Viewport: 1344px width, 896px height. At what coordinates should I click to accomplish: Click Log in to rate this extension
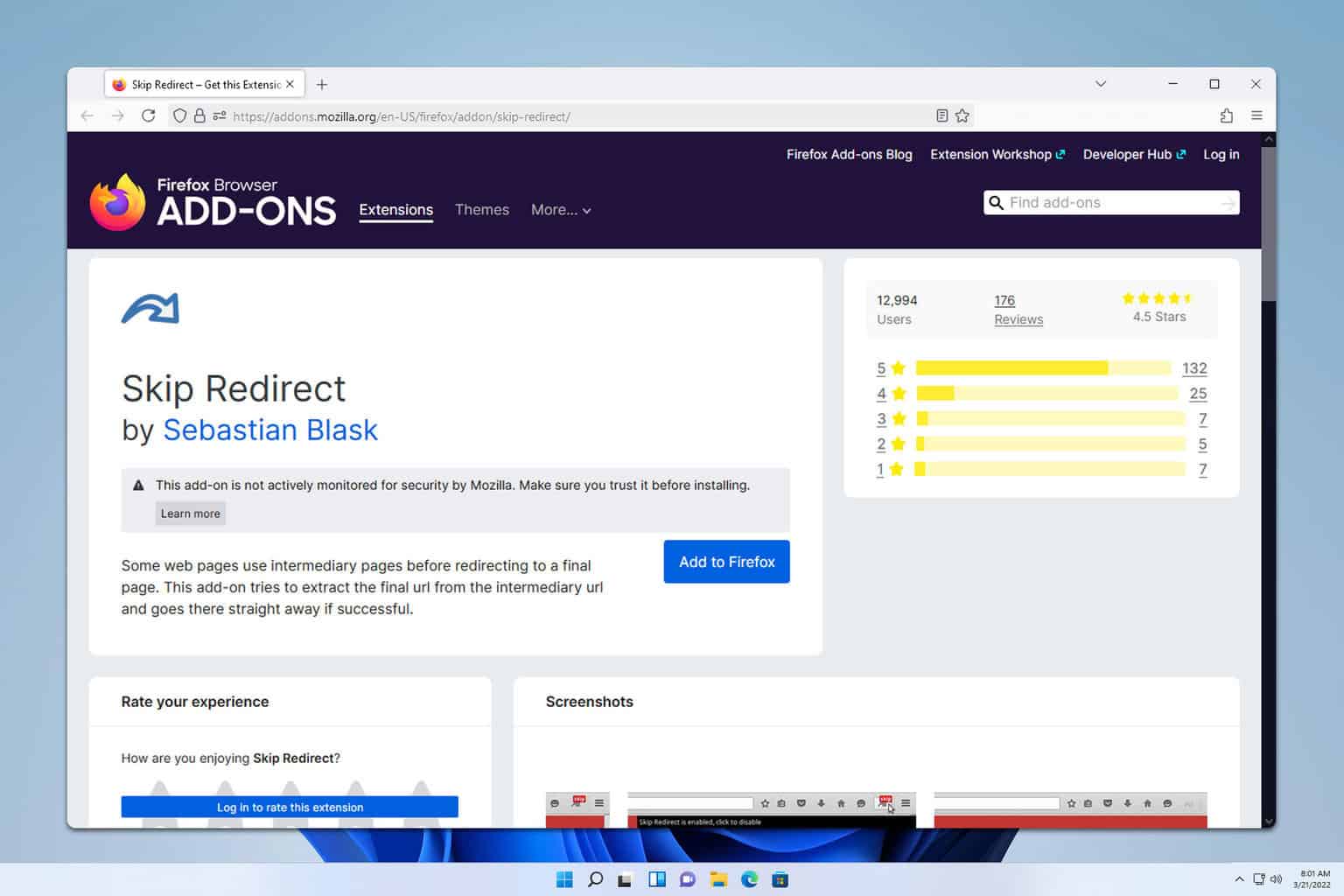(x=290, y=807)
